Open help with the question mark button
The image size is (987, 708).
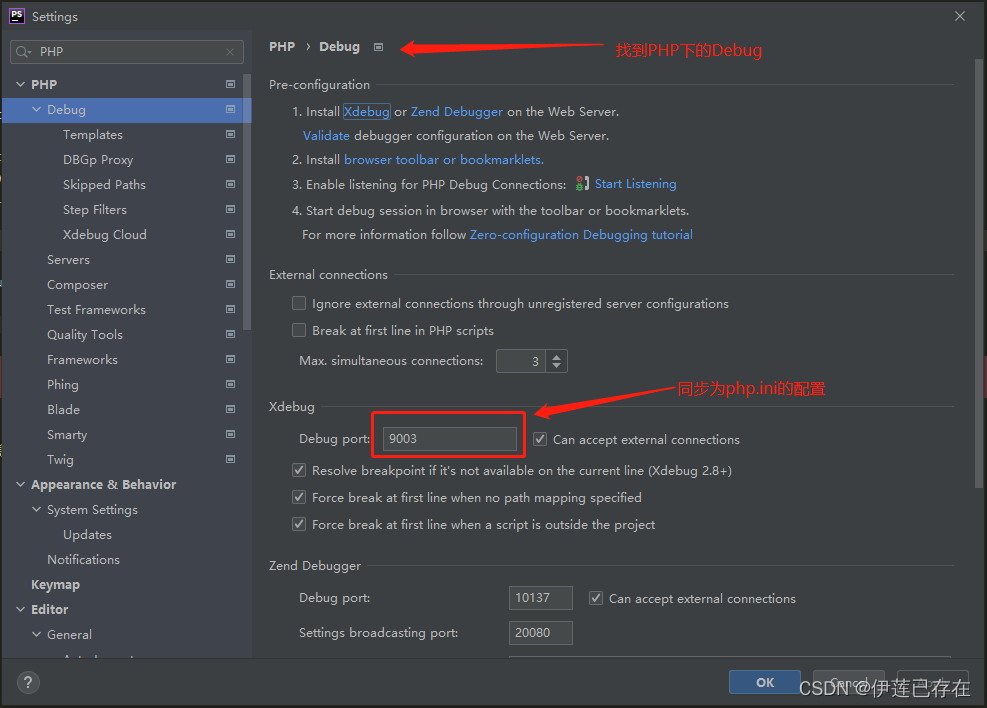point(28,682)
